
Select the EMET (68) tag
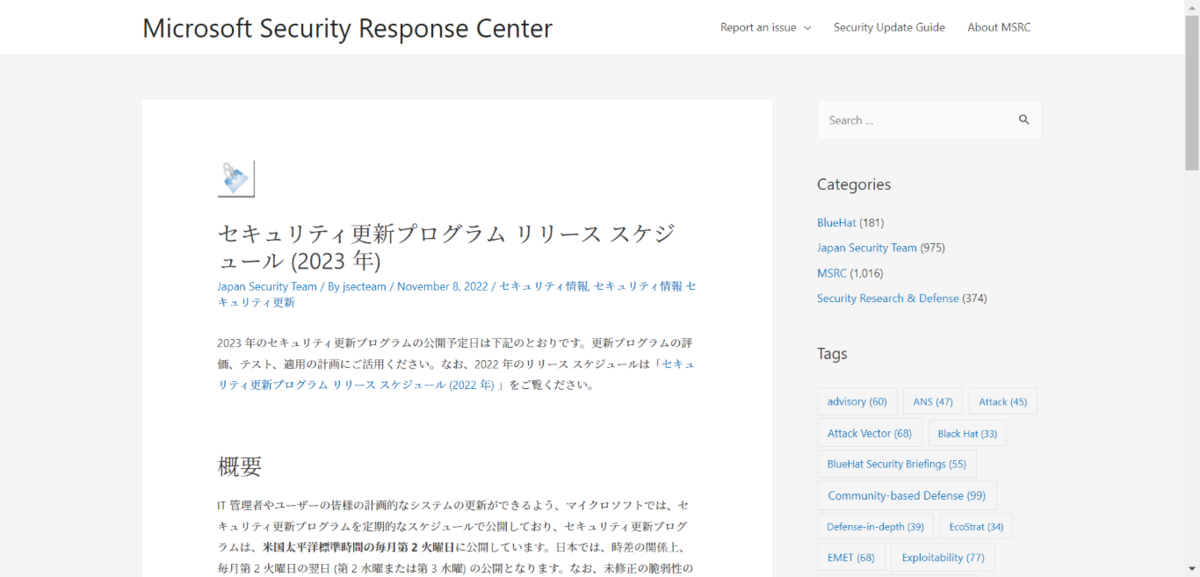coord(851,557)
